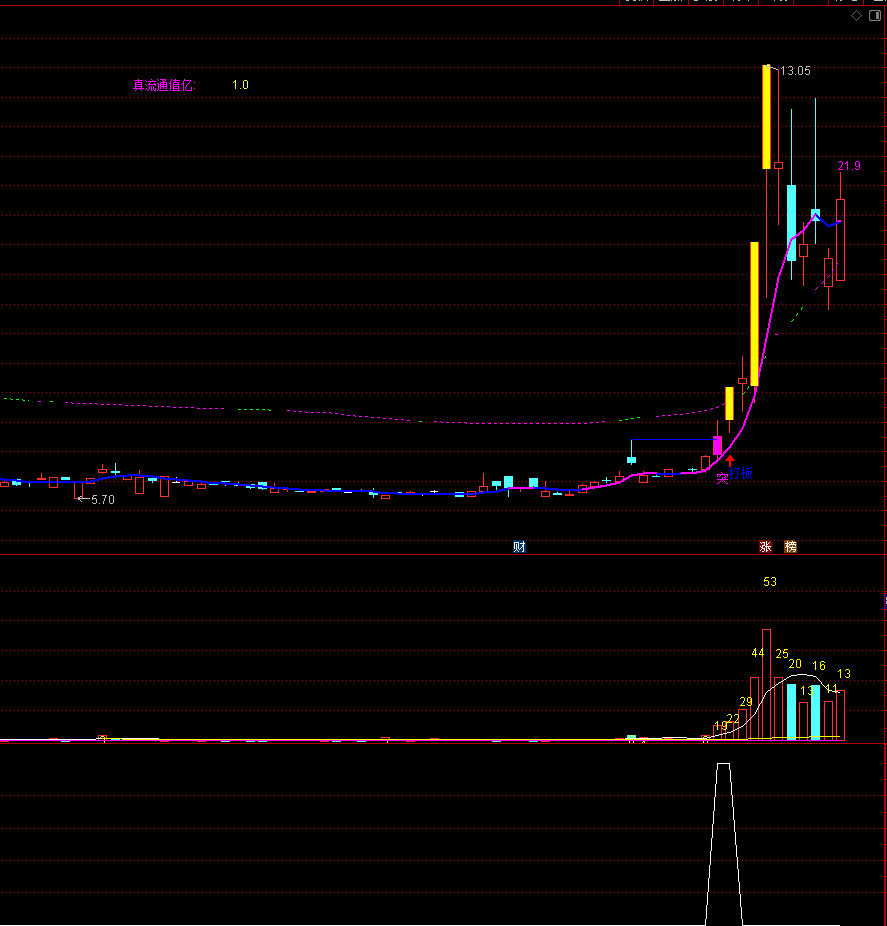Click the diamond marker icon at top right
Image resolution: width=887 pixels, height=926 pixels.
click(856, 16)
